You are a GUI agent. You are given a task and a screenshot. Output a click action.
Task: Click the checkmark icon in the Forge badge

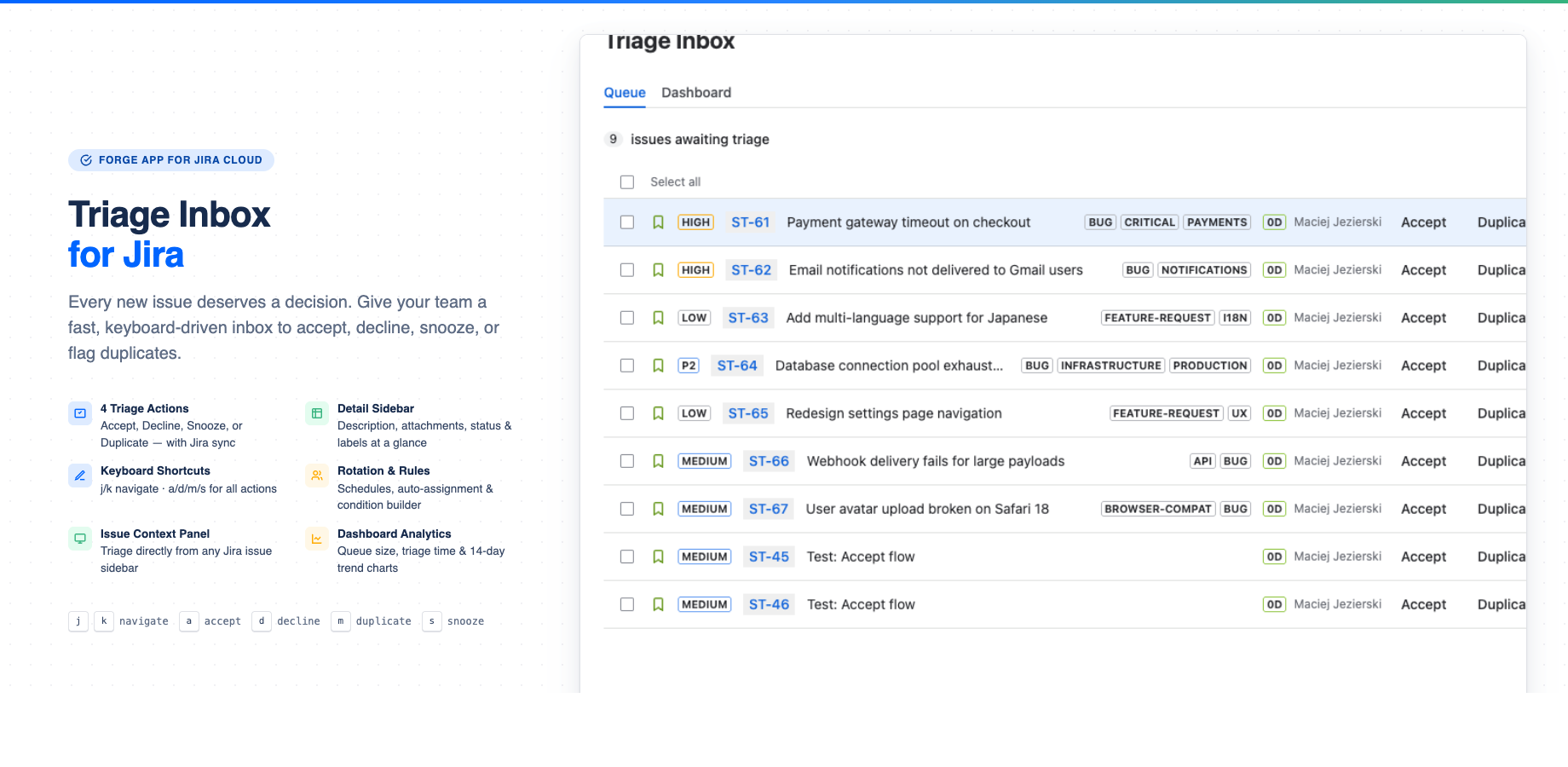pos(85,159)
